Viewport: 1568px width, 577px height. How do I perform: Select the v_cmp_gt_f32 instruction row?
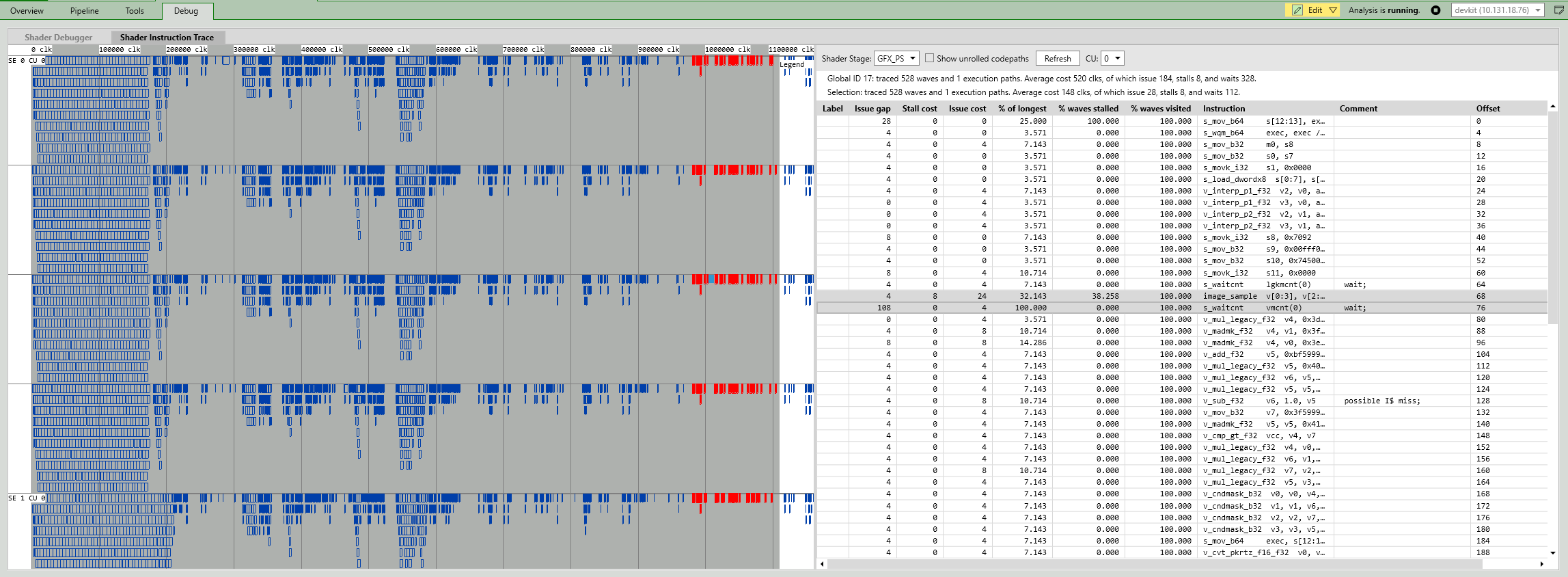[x=1182, y=436]
